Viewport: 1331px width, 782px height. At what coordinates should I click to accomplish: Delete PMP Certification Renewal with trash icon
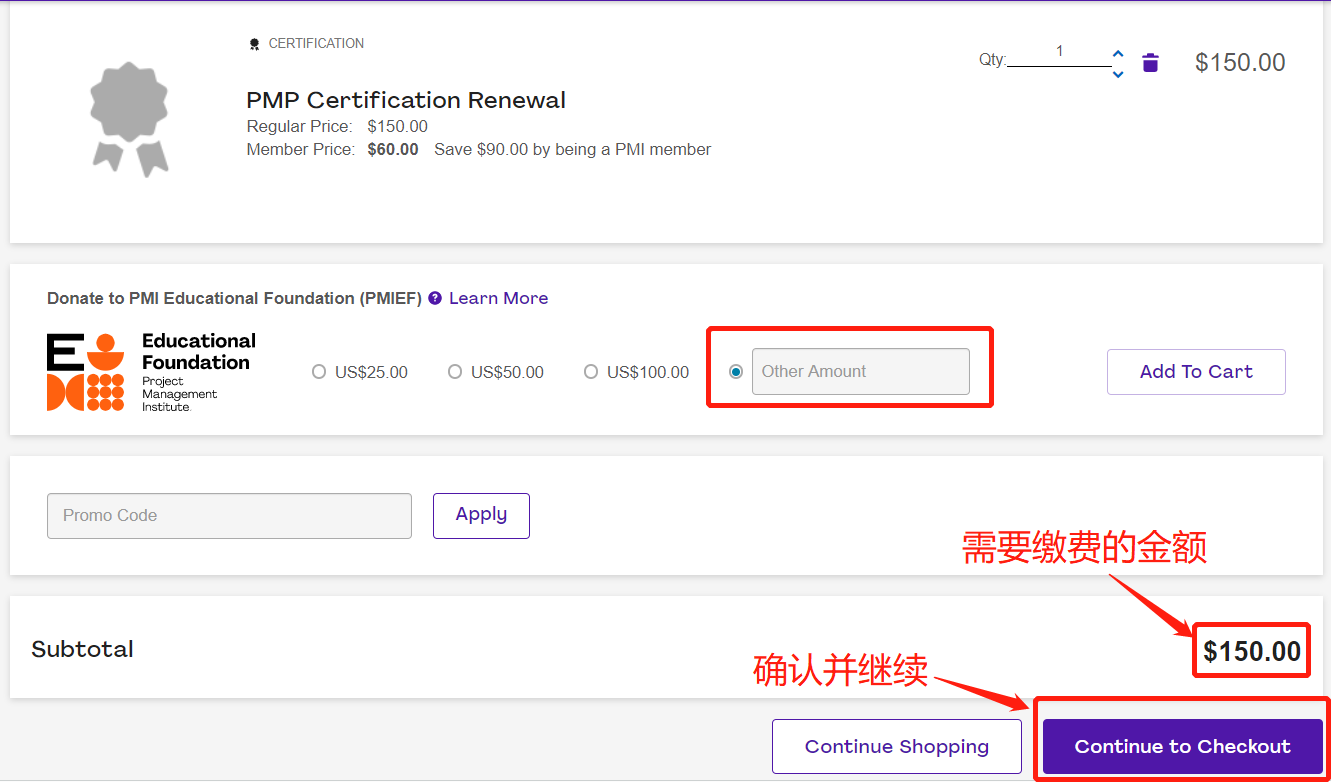[x=1150, y=63]
